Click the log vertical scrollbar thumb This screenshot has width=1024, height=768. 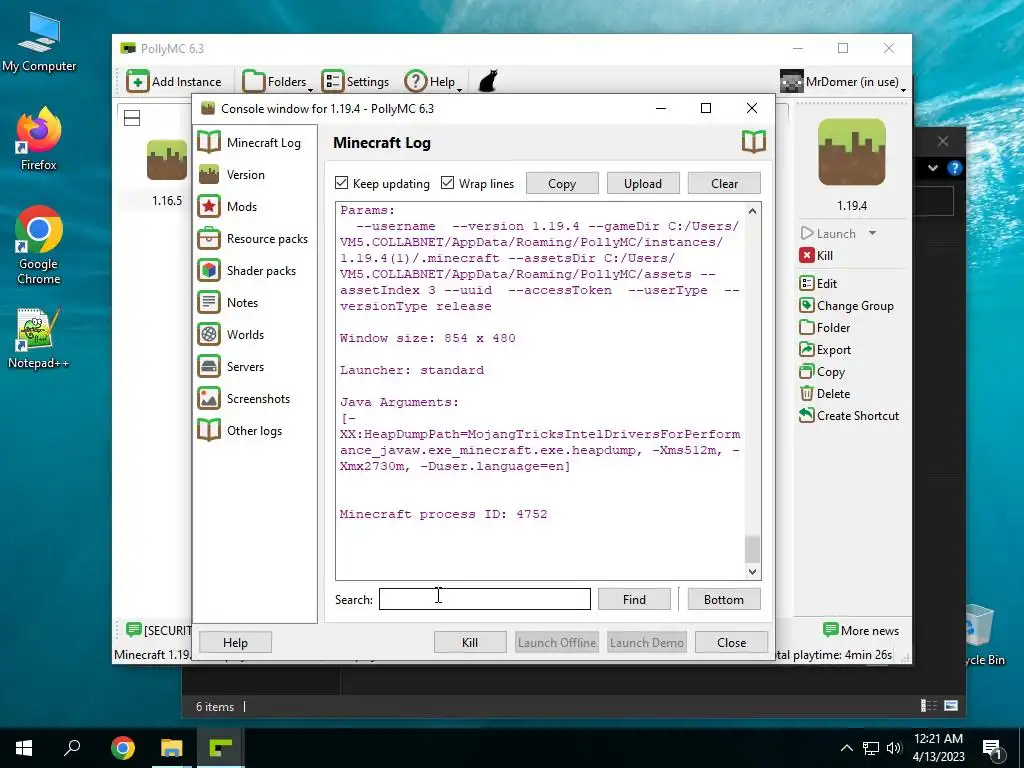(752, 549)
